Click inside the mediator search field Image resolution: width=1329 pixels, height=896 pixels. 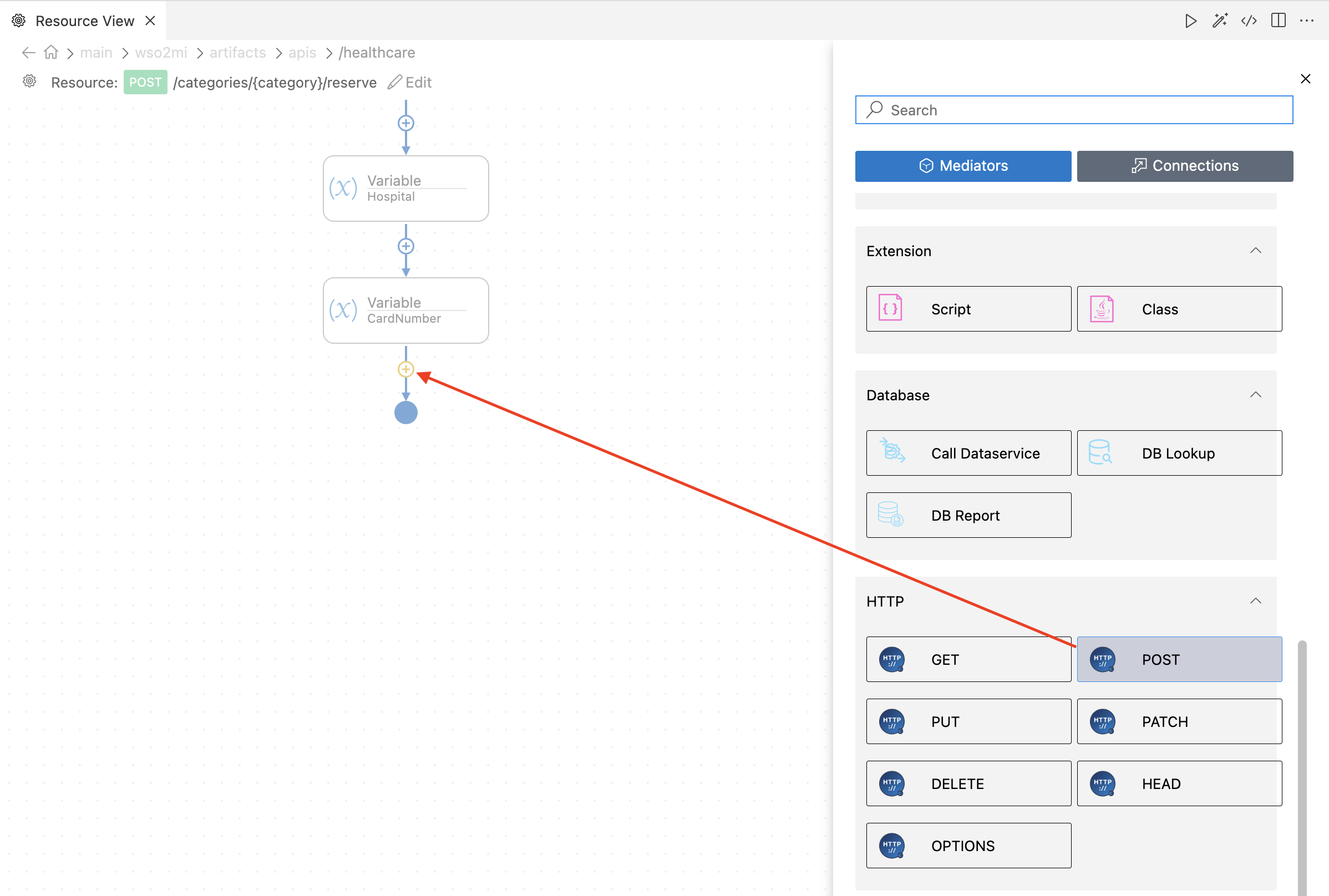pyautogui.click(x=1073, y=110)
